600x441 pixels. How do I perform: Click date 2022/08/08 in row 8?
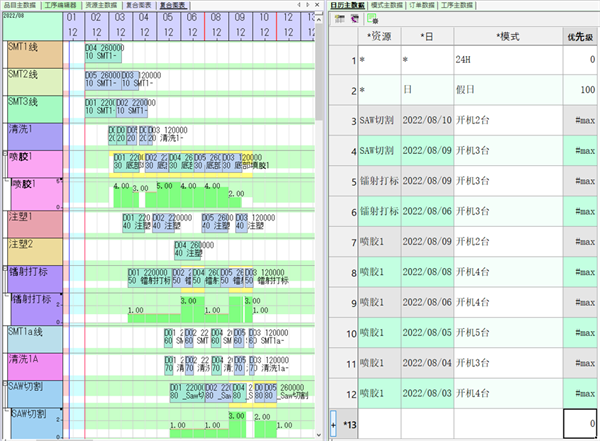pos(427,272)
